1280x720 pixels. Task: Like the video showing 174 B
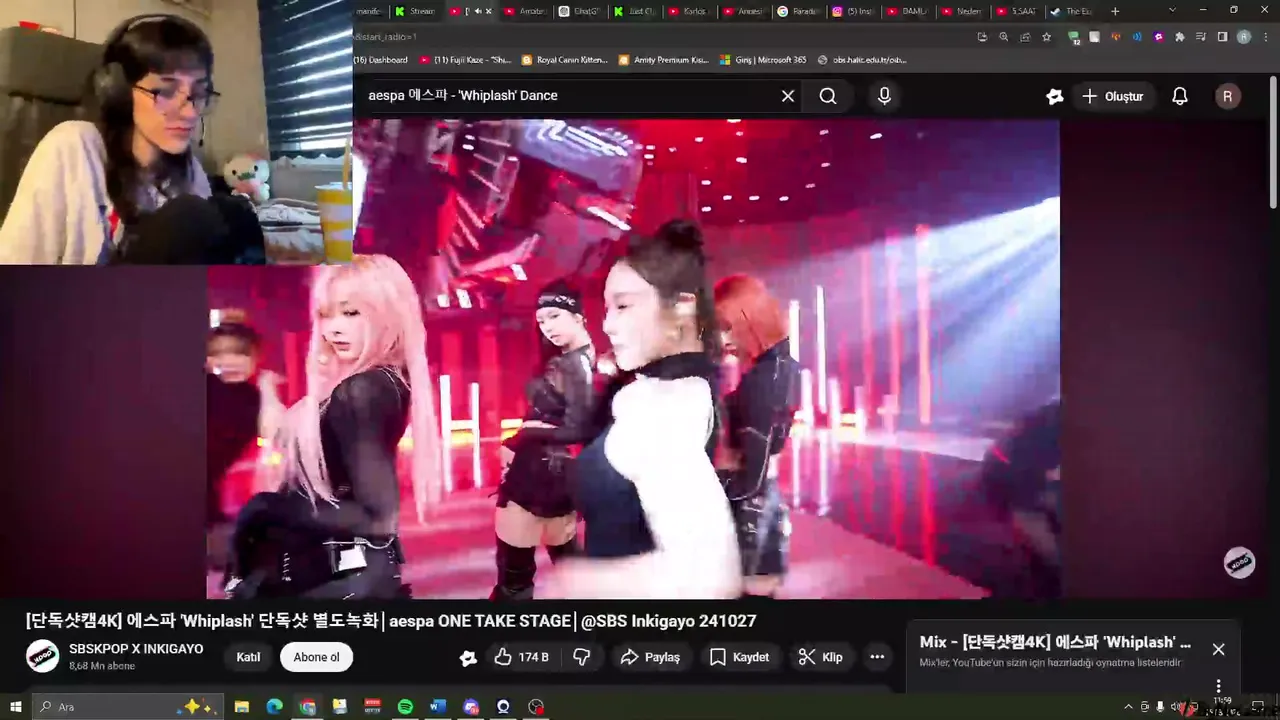[522, 657]
